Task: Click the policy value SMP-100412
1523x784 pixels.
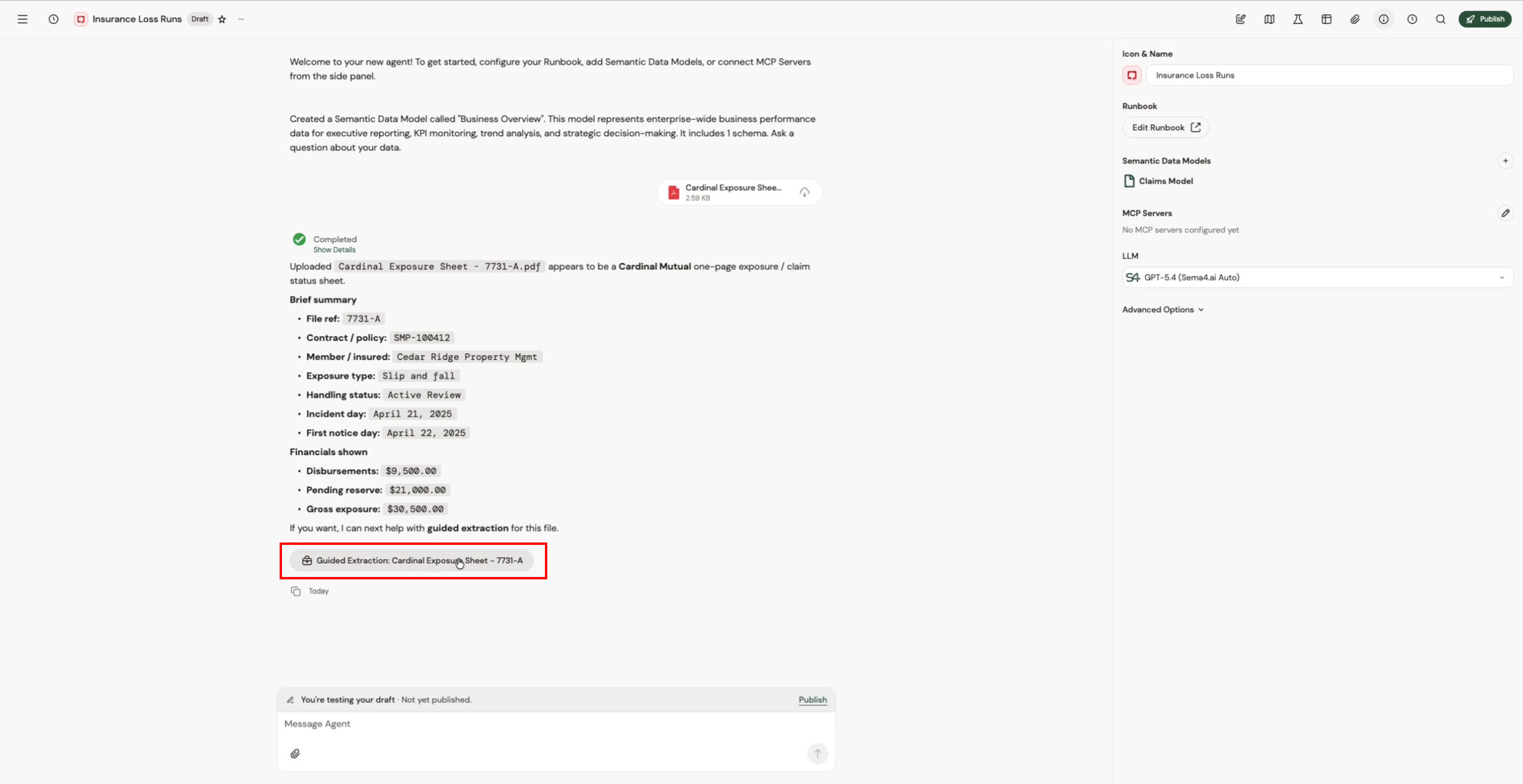Action: point(422,338)
